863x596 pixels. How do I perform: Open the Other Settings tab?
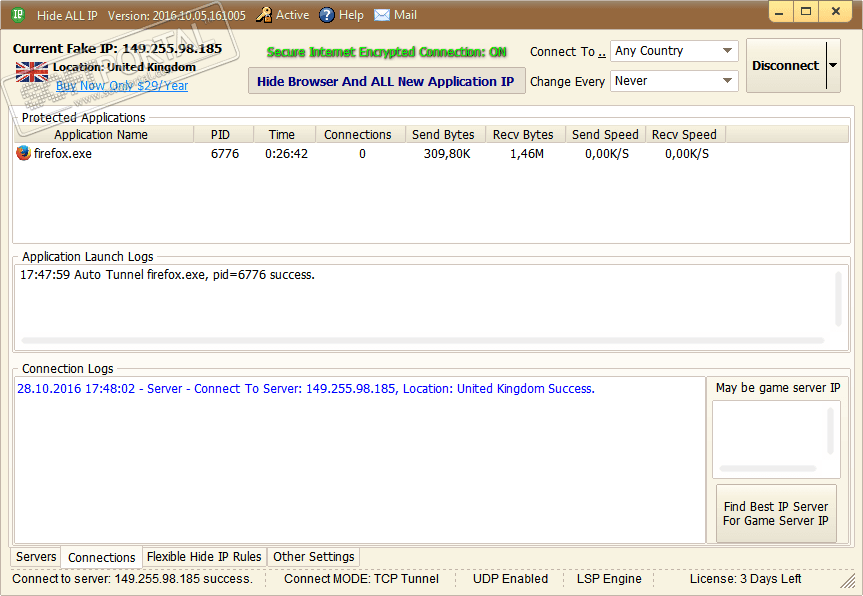(314, 557)
